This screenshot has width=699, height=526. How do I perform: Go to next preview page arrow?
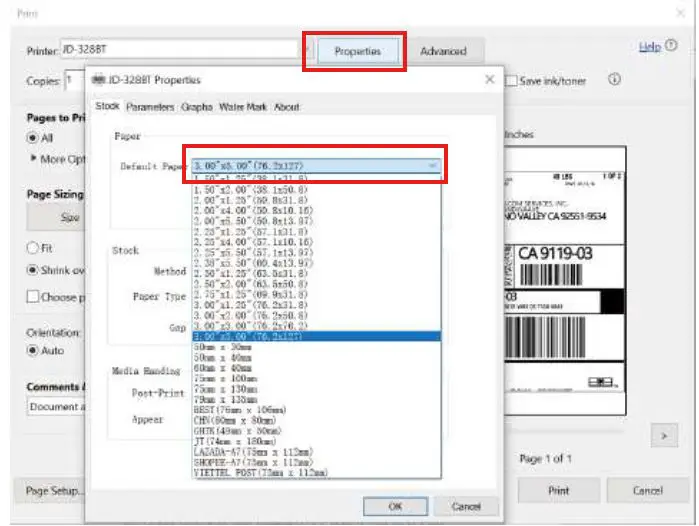[x=664, y=436]
